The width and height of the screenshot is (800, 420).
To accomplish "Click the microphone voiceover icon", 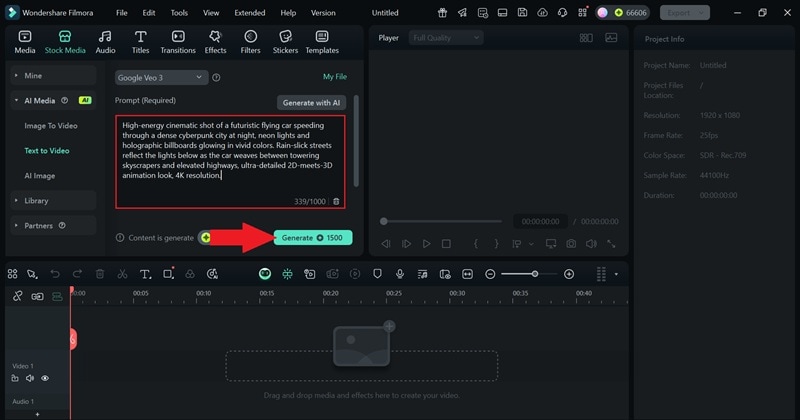I will (400, 275).
